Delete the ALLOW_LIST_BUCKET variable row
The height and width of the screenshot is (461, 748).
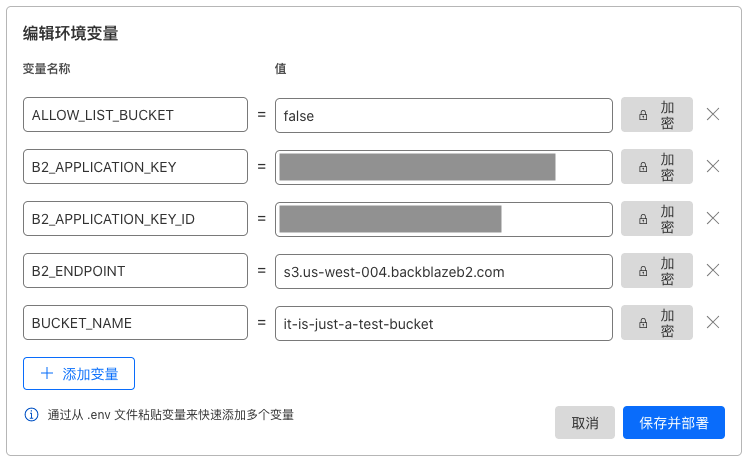[x=713, y=114]
